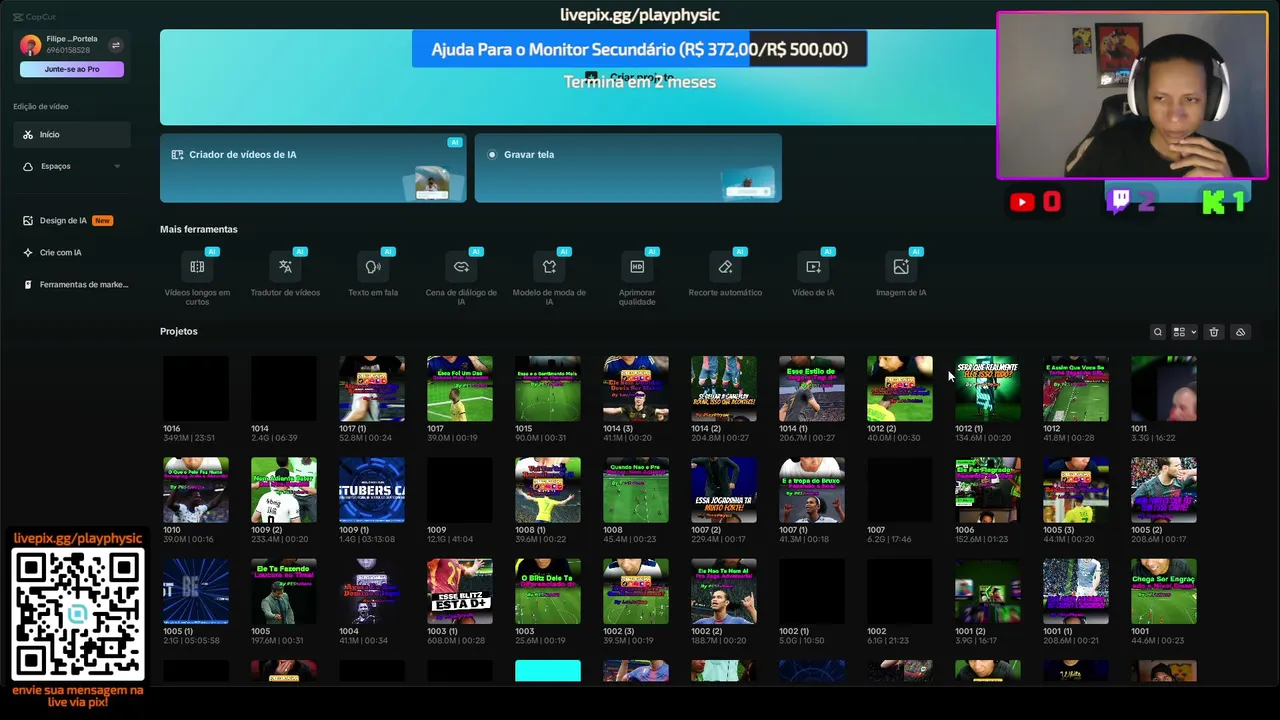Open project 1007 with 17:46 duration

tap(900, 490)
